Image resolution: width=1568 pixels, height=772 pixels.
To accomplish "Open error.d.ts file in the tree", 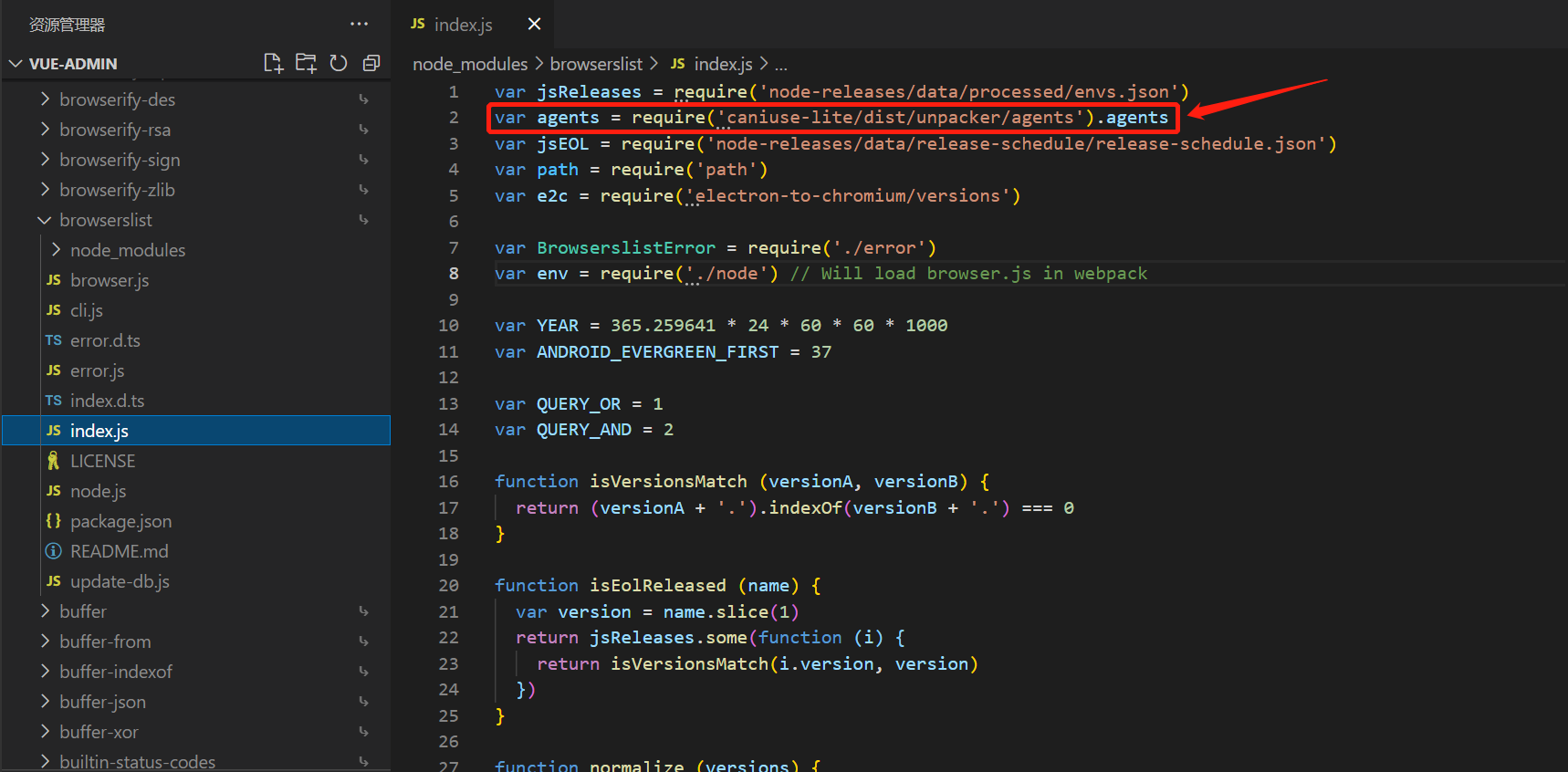I will tap(196, 340).
